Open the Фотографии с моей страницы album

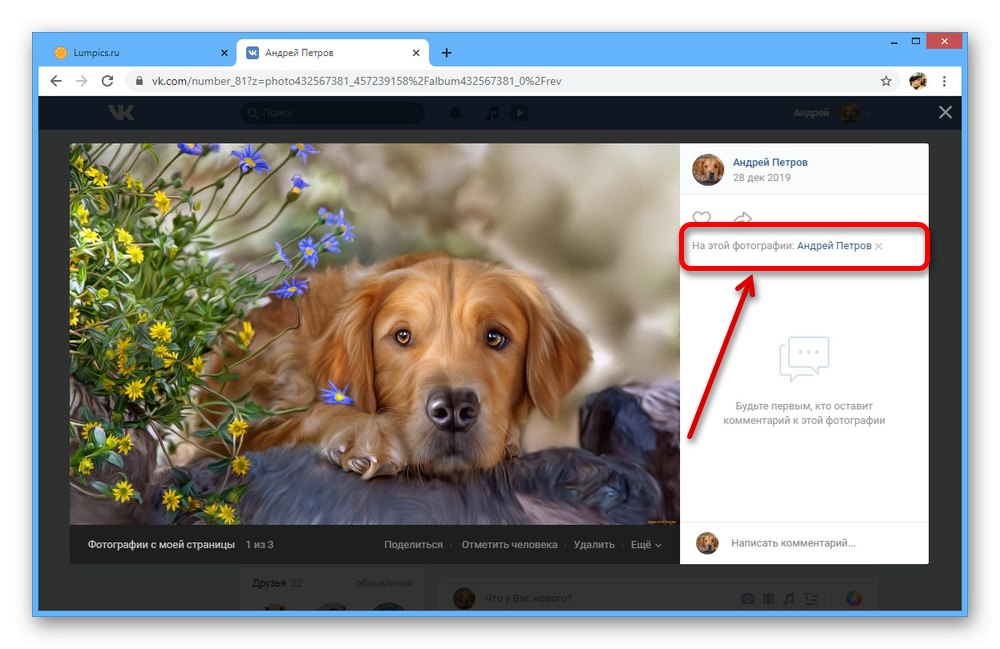pyautogui.click(x=161, y=544)
